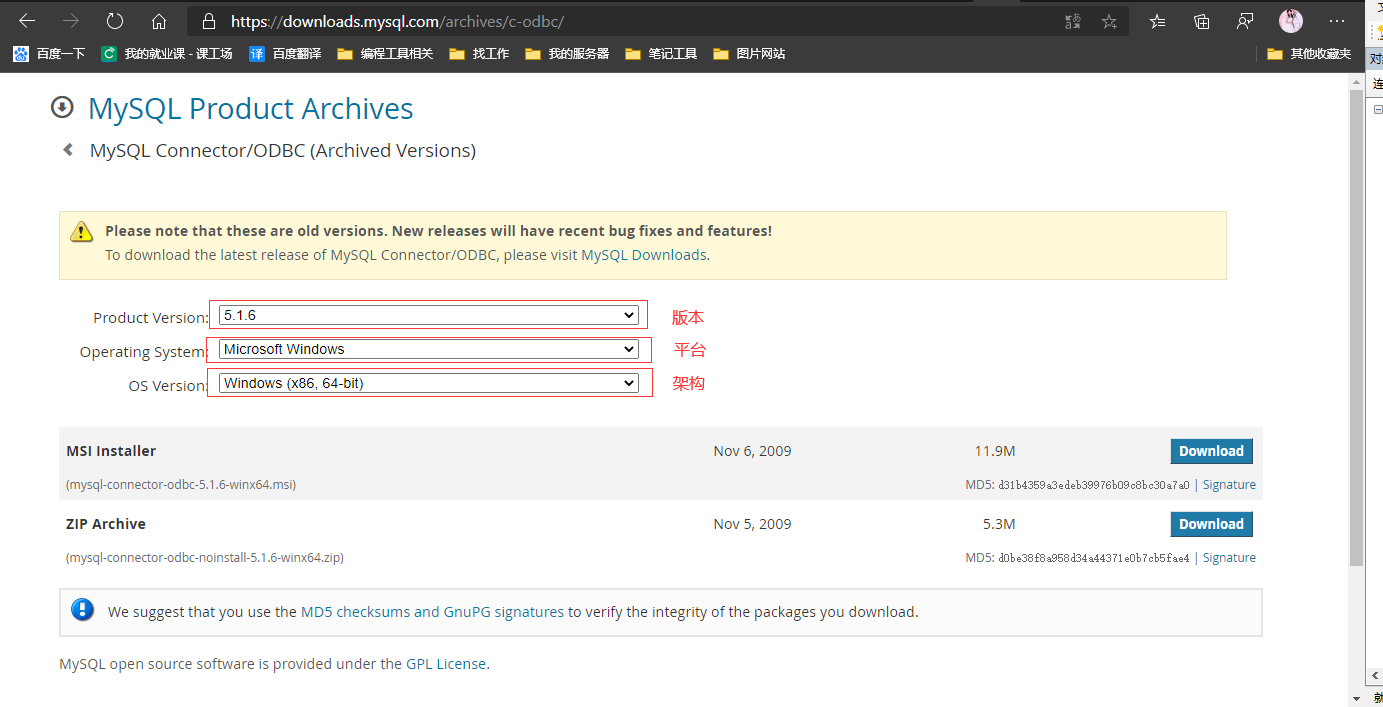This screenshot has width=1383, height=707.
Task: Click the scrollbar down arrow
Action: [x=1356, y=698]
